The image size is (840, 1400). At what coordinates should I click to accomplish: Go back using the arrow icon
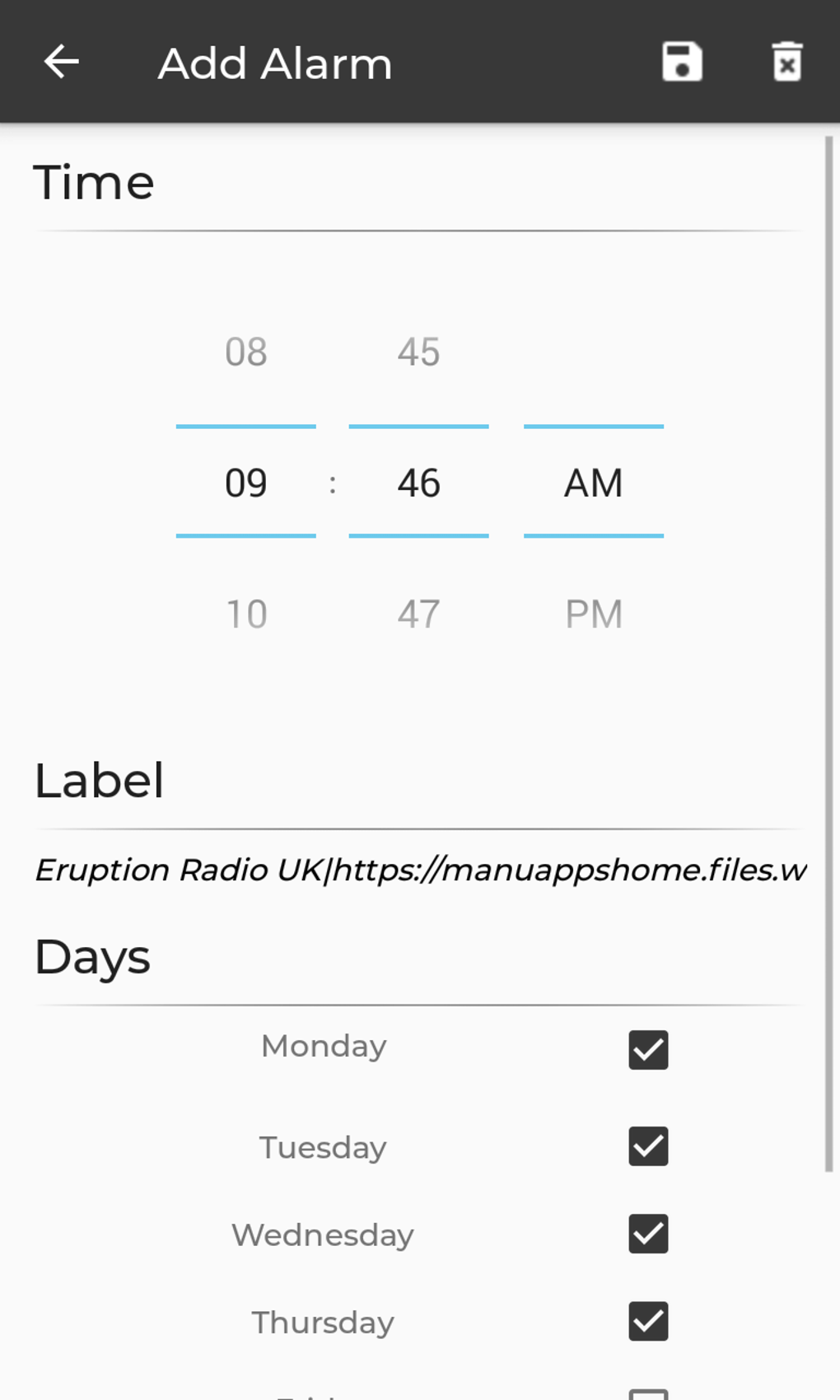click(x=62, y=62)
